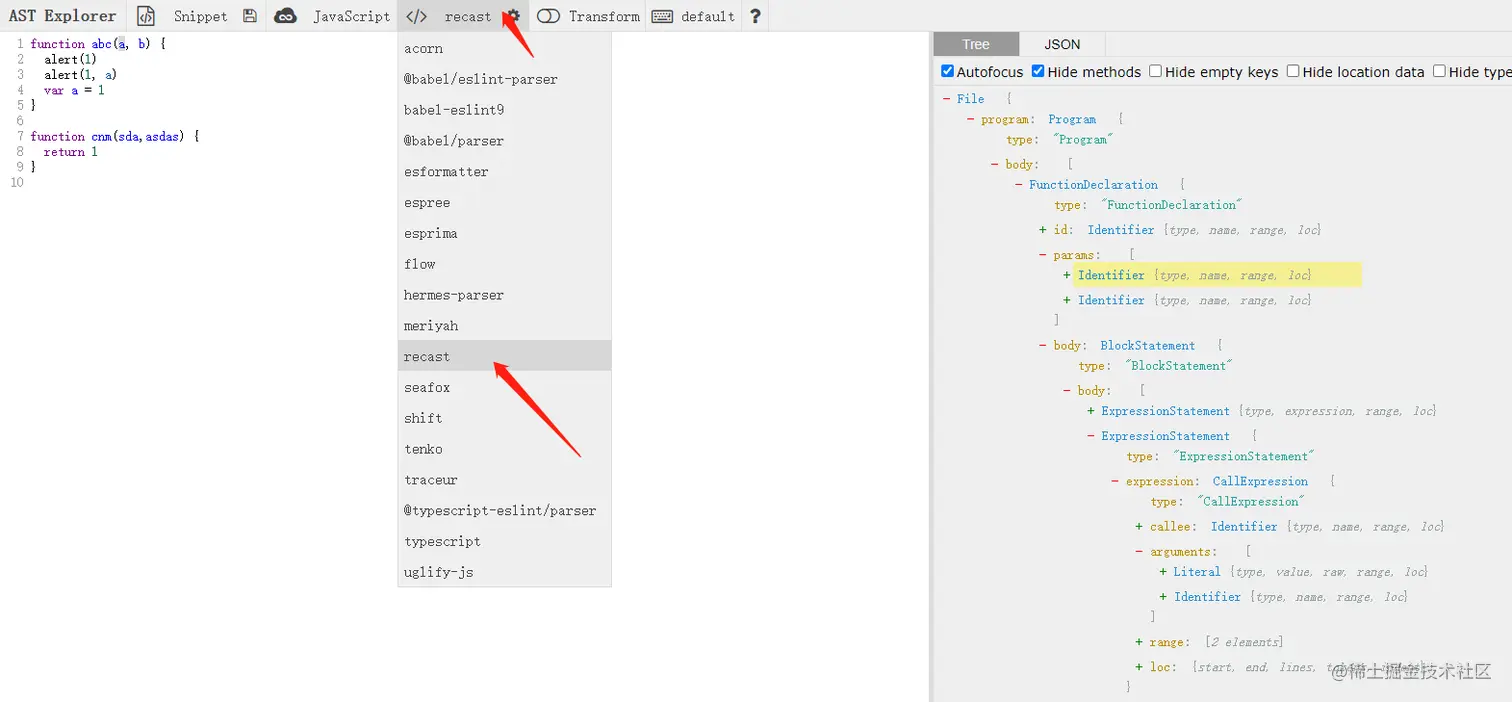Pick the typescript parser

tap(504, 541)
